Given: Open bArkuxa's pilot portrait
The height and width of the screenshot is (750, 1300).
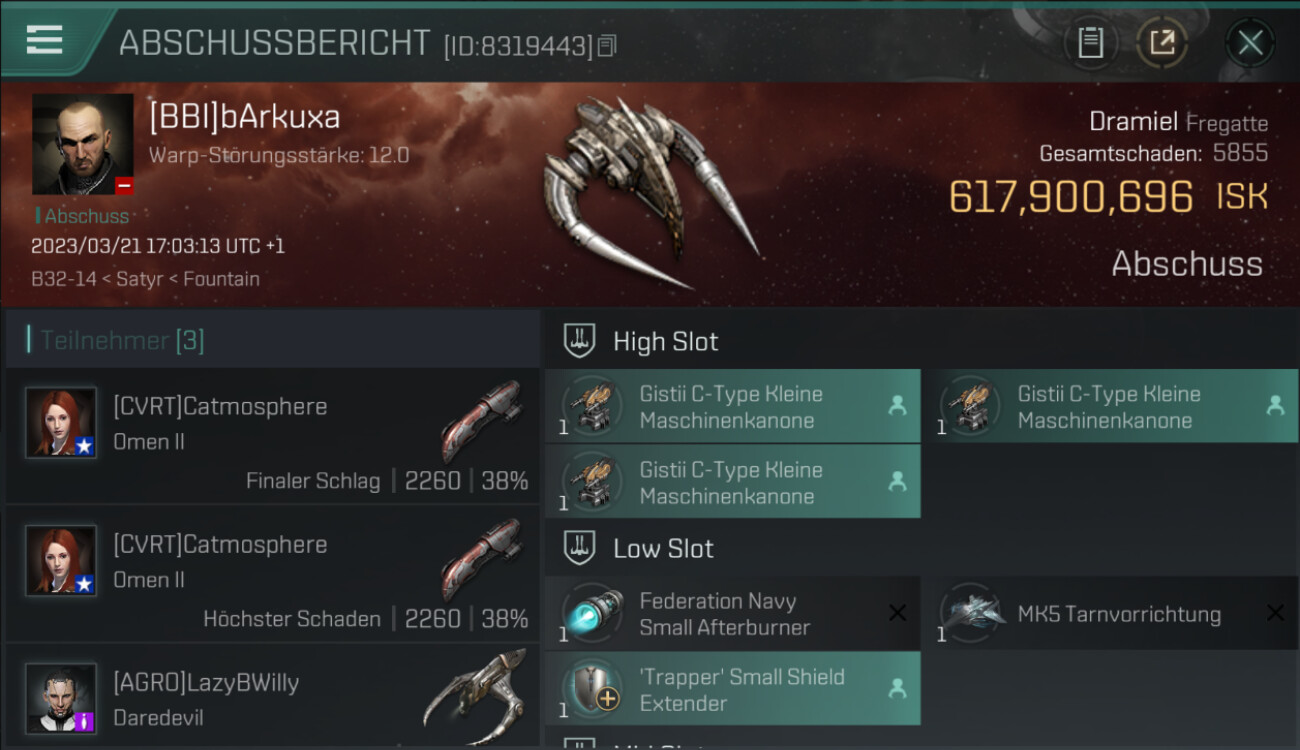Looking at the screenshot, I should [83, 144].
